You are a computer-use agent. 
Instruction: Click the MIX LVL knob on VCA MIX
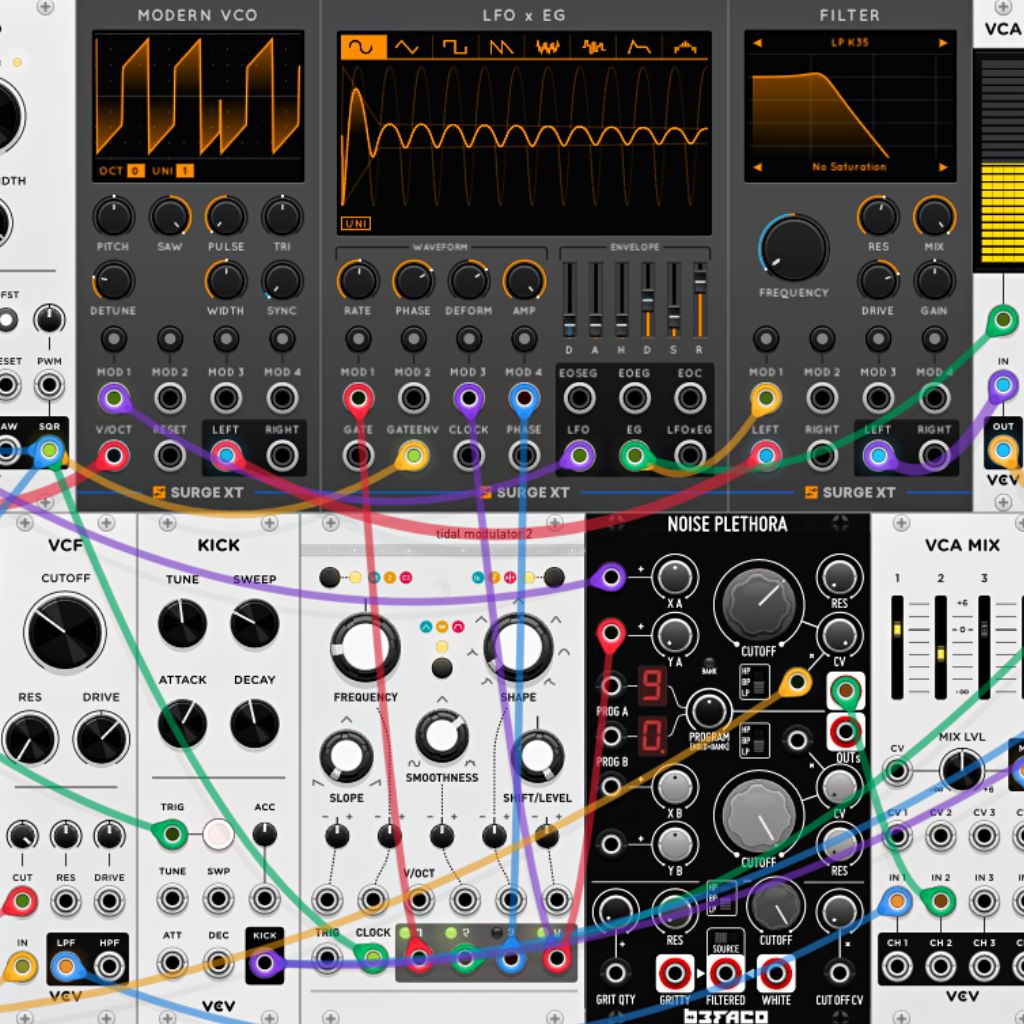pyautogui.click(x=961, y=770)
